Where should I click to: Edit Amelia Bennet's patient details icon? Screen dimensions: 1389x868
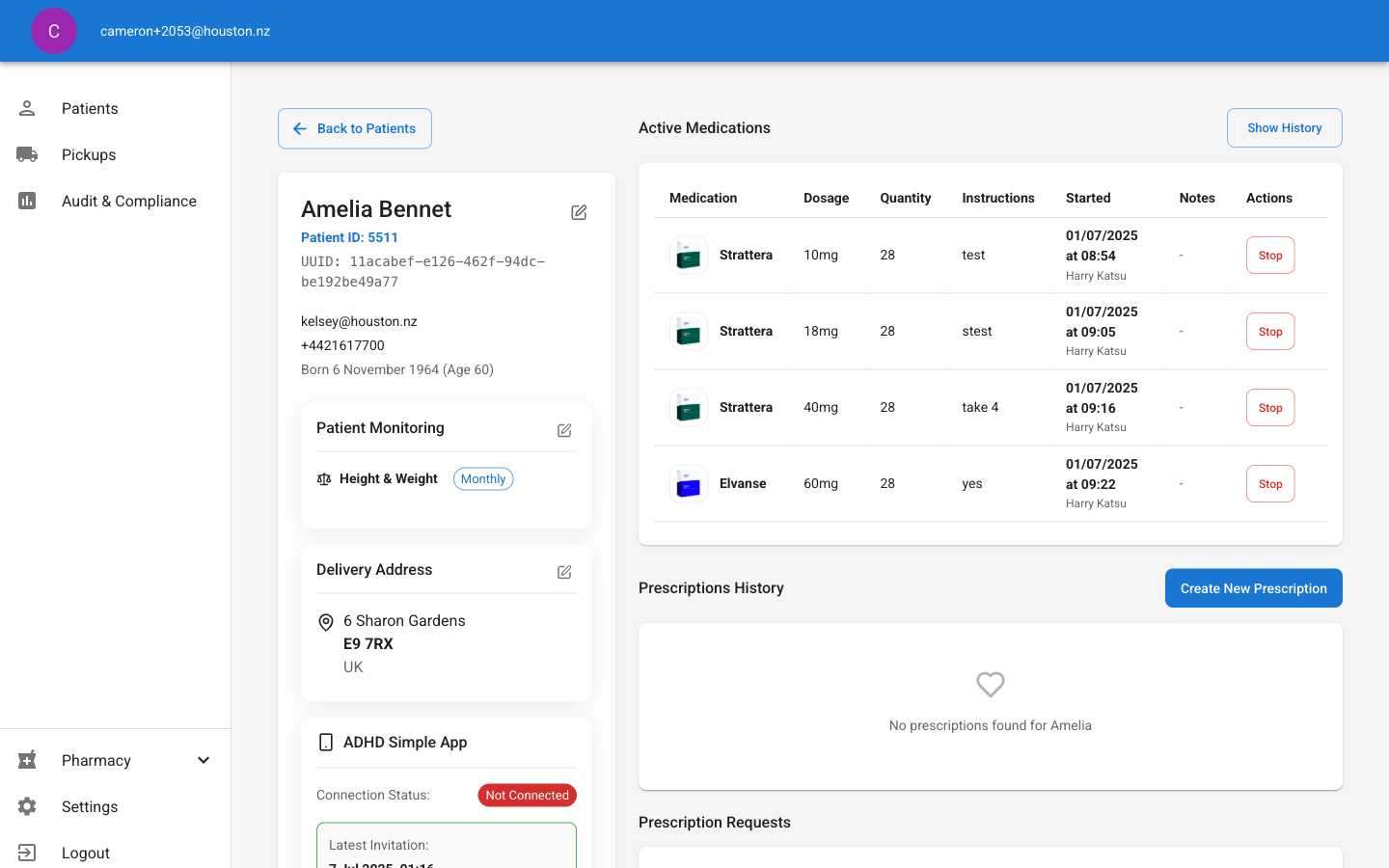click(x=579, y=212)
